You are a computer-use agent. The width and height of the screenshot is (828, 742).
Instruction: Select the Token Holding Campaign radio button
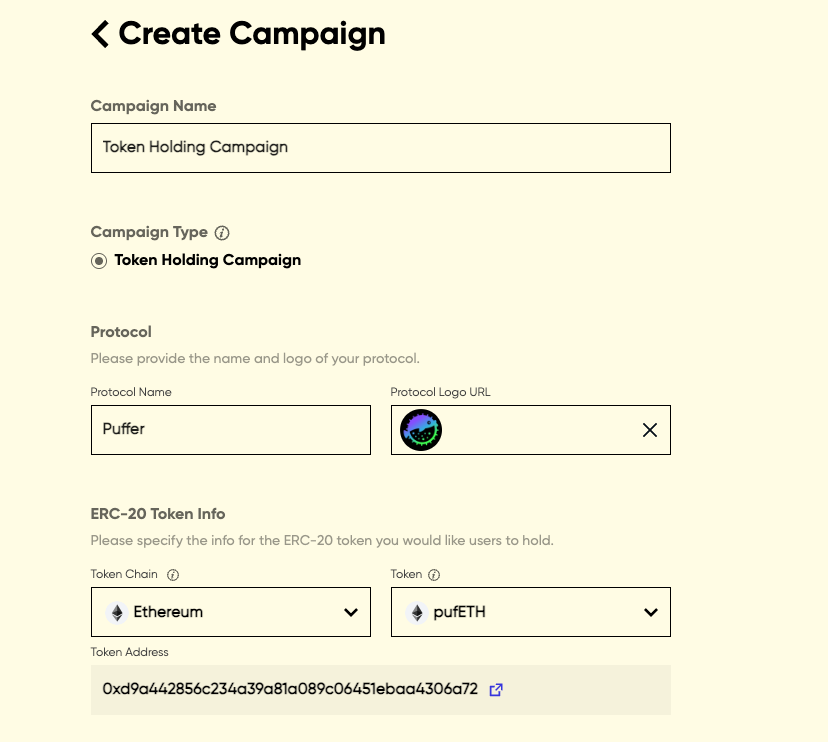point(99,261)
